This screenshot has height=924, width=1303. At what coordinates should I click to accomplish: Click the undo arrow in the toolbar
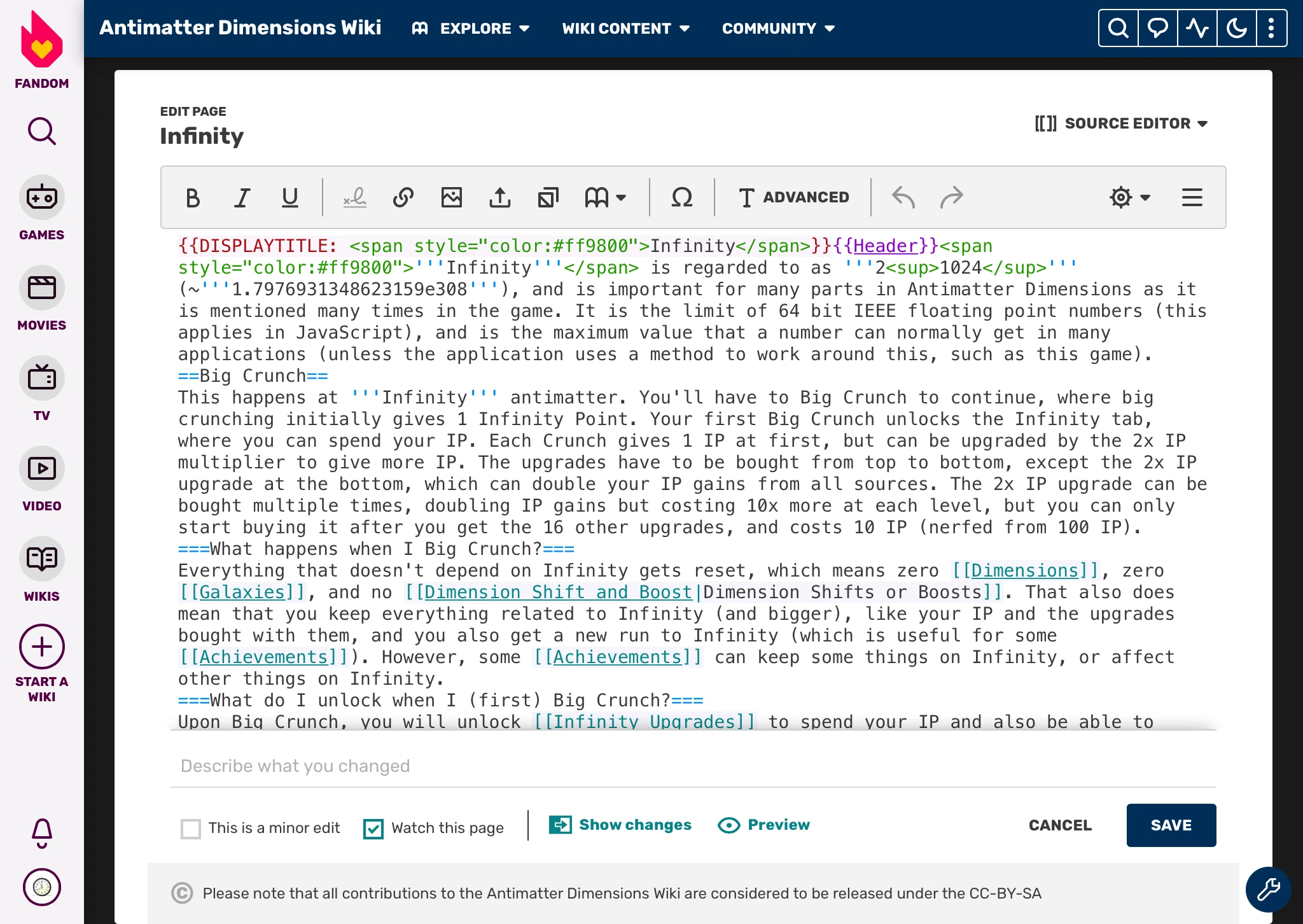(903, 198)
